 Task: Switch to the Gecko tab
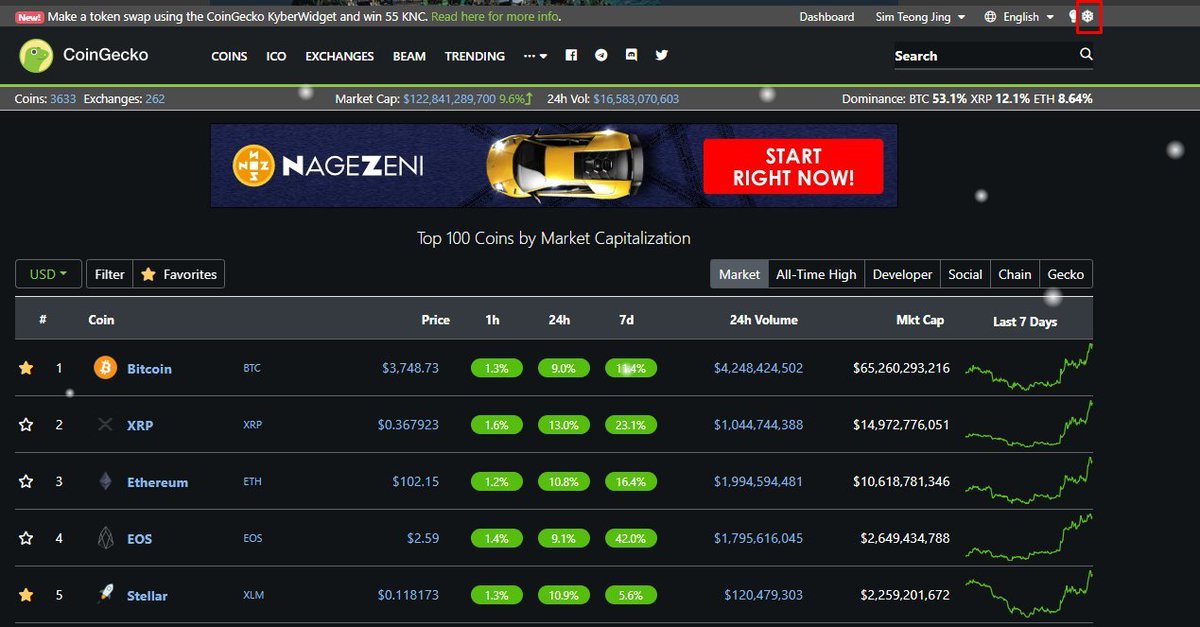[1066, 274]
